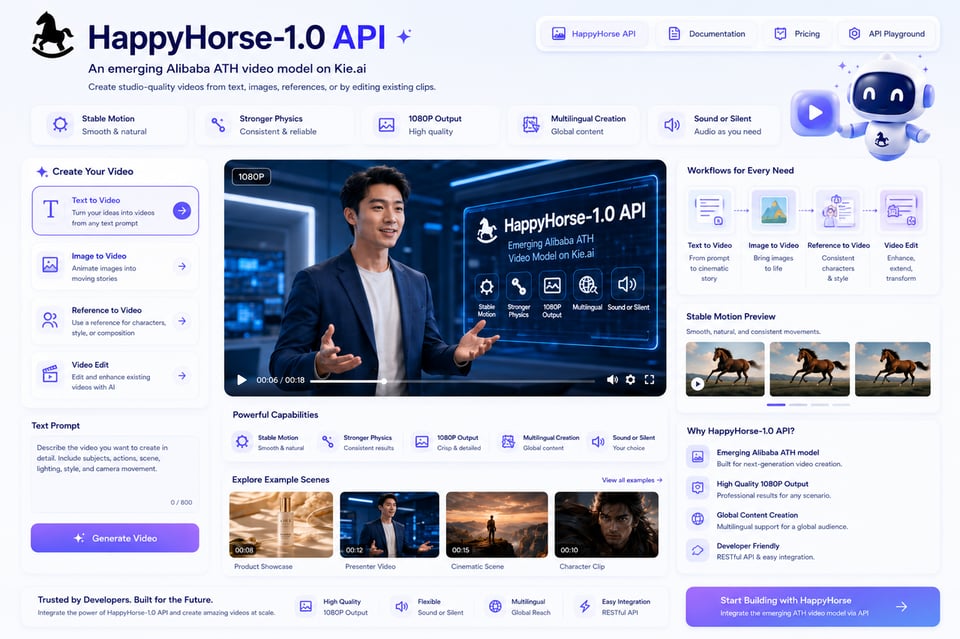Screen dimensions: 960x639
Task: Click Multilingual Creation under Powerful Capabilities
Action: pyautogui.click(x=540, y=442)
